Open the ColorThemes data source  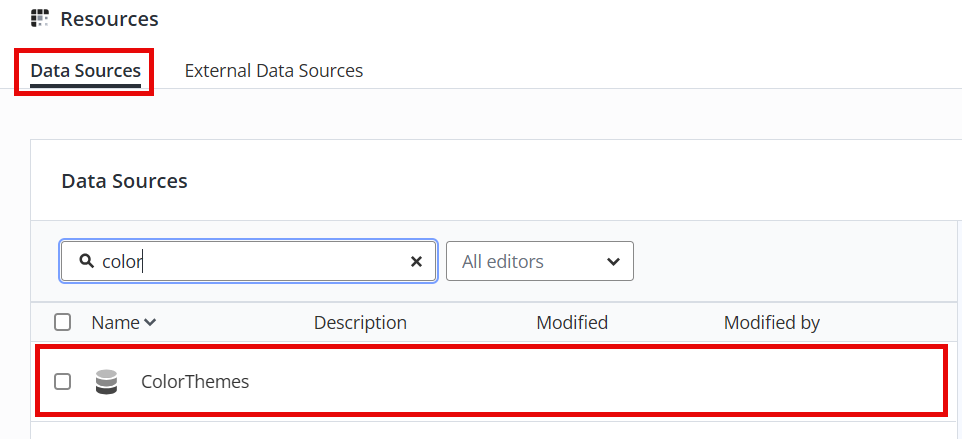click(195, 381)
